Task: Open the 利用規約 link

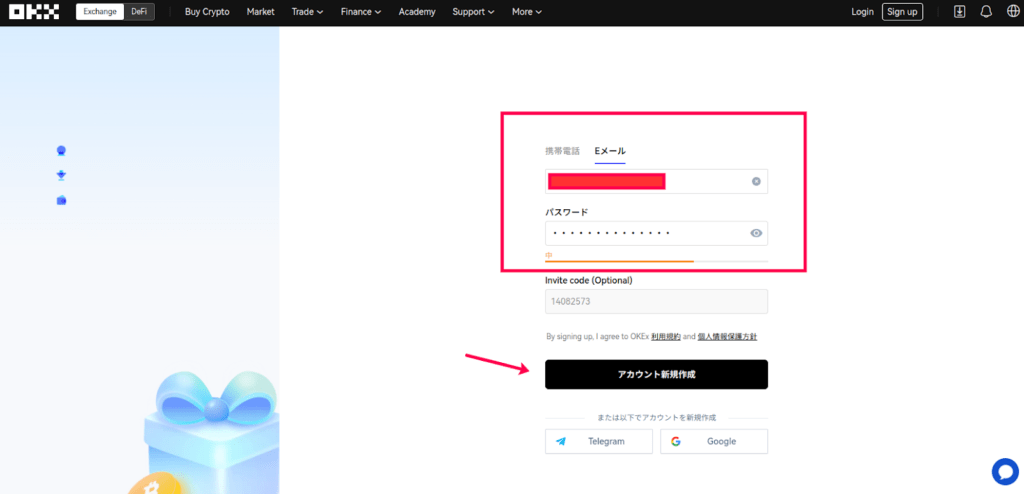Action: click(665, 337)
